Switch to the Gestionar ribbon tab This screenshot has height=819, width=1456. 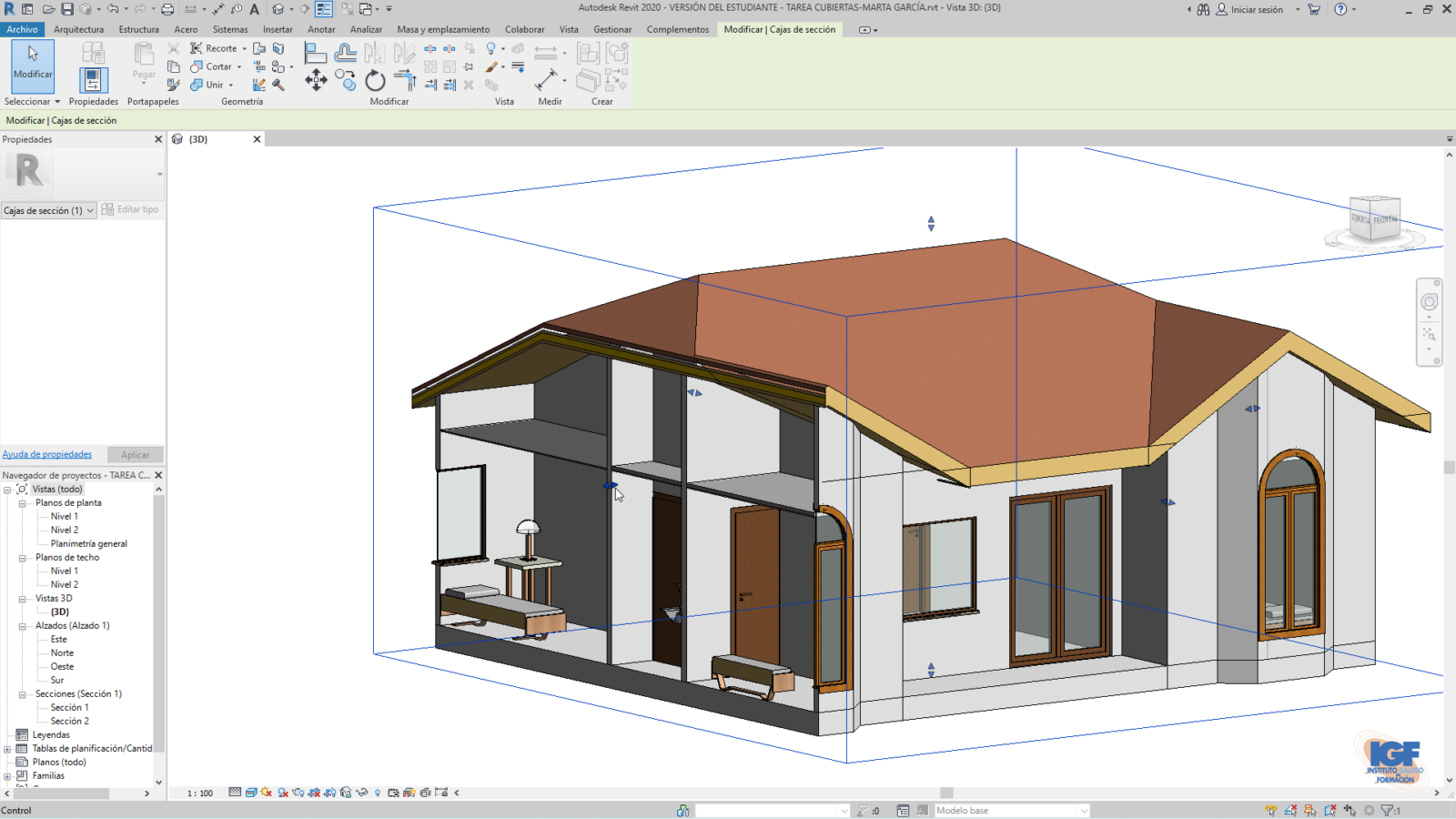pos(612,29)
